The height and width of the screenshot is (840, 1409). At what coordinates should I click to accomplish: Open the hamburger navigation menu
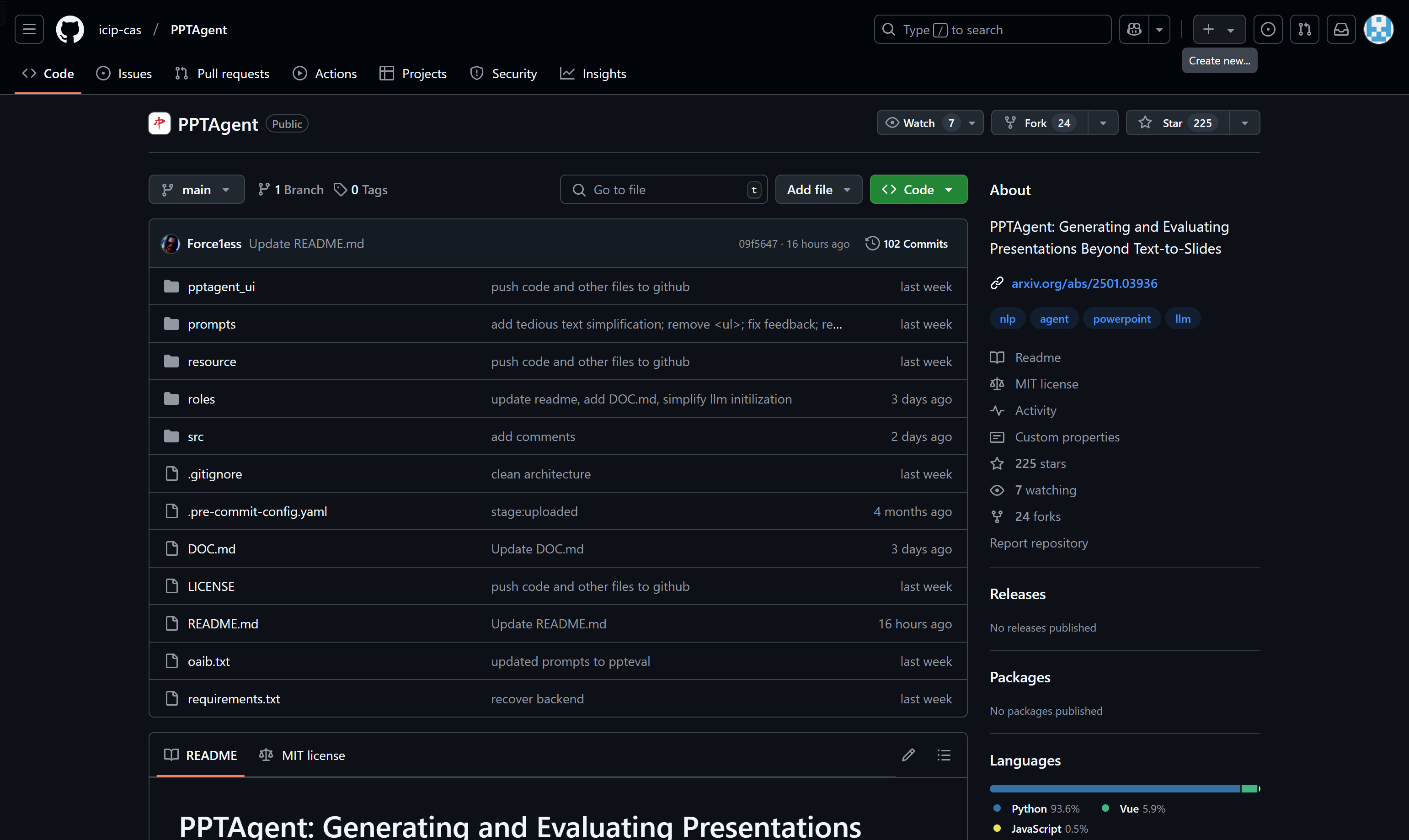click(x=29, y=29)
